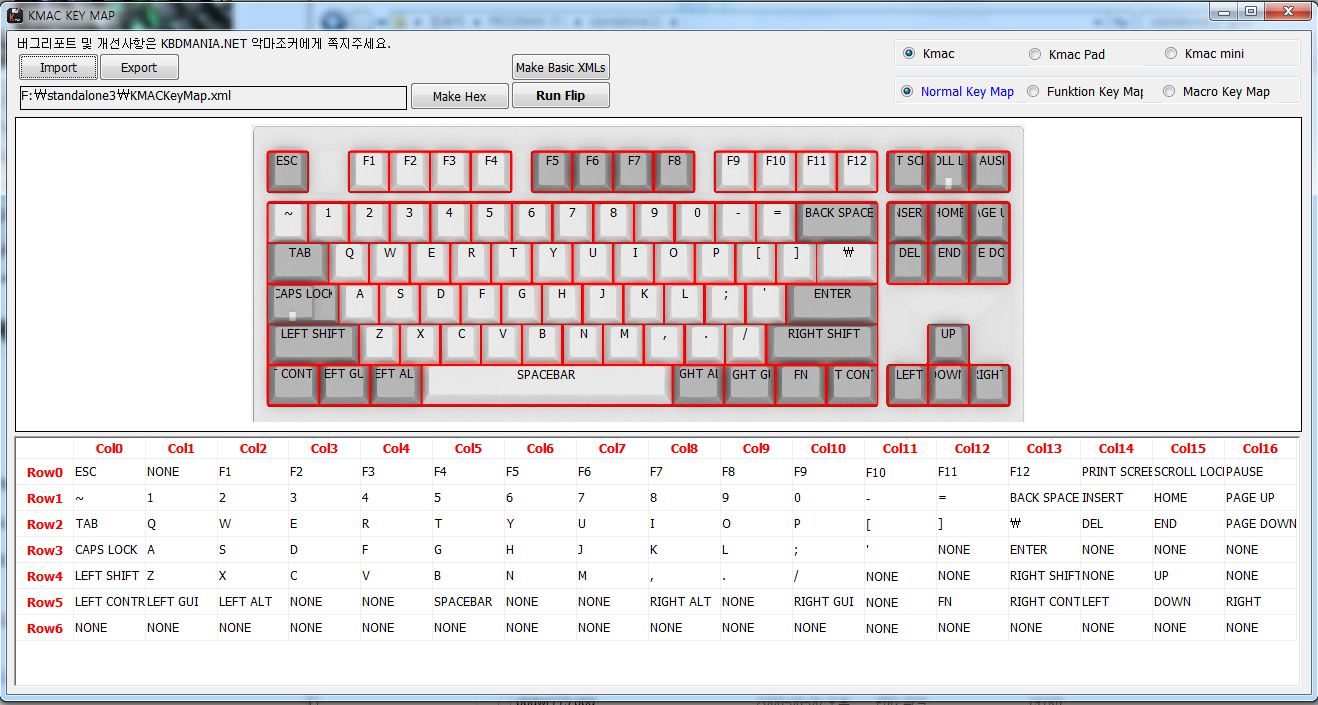Choose the Kmac Pad option
Viewport: 1318px width, 705px height.
coord(1066,54)
